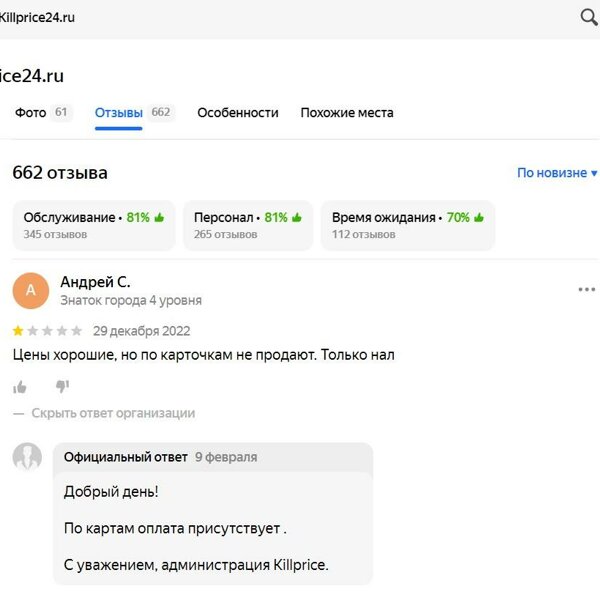Open the По новизне sorting dropdown

point(557,173)
